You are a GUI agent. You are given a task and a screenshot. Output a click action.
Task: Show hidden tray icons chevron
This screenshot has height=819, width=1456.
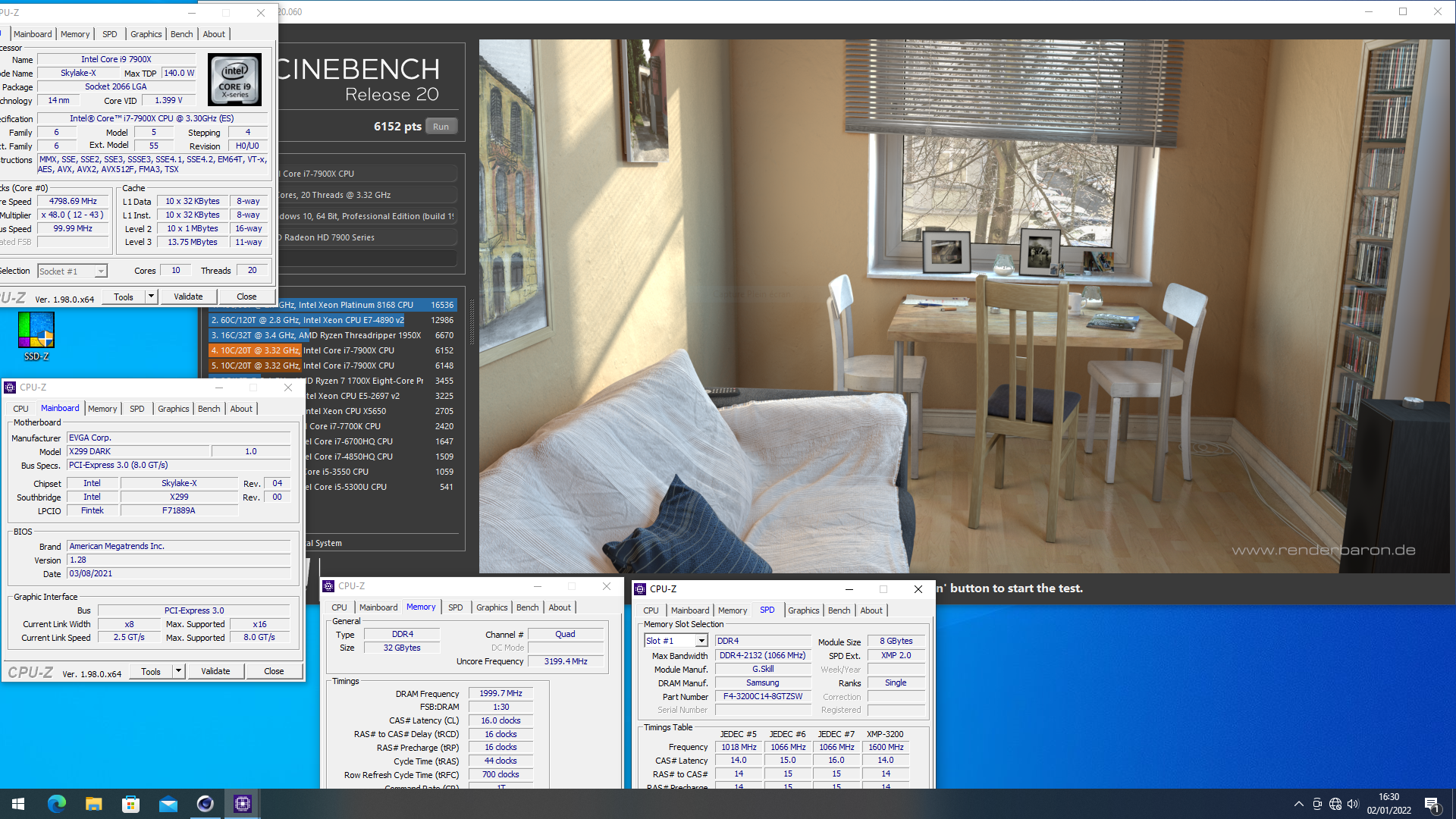1298,804
